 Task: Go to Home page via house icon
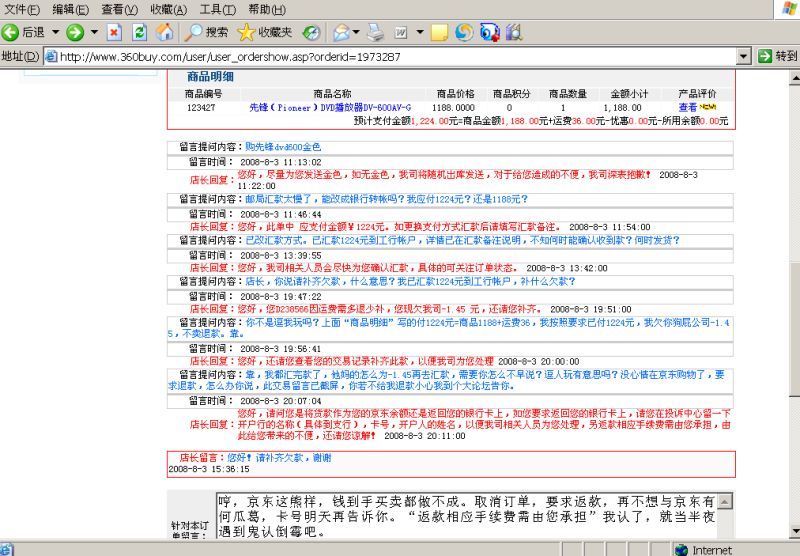pyautogui.click(x=164, y=32)
